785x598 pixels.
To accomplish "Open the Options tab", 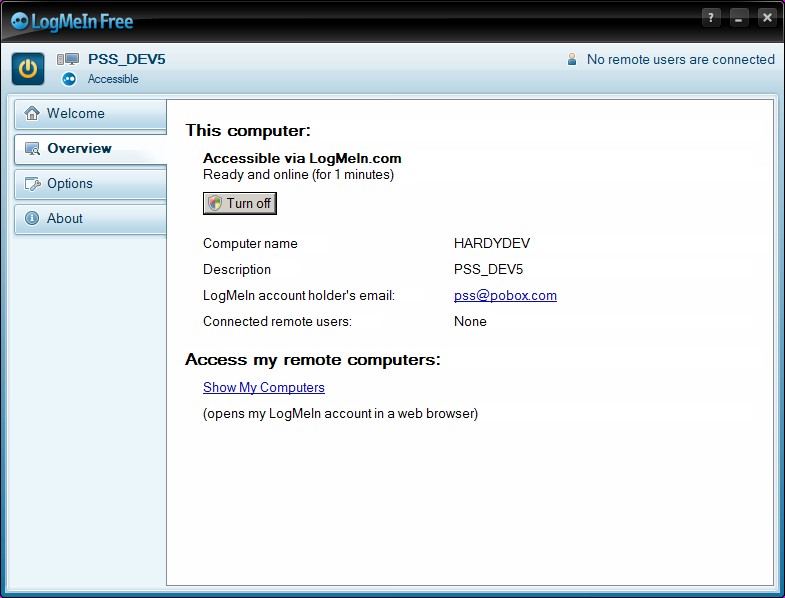I will (x=91, y=184).
